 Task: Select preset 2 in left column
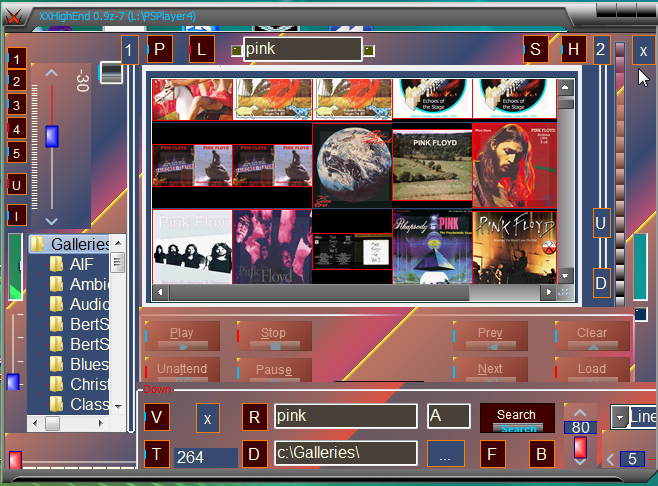pos(17,81)
